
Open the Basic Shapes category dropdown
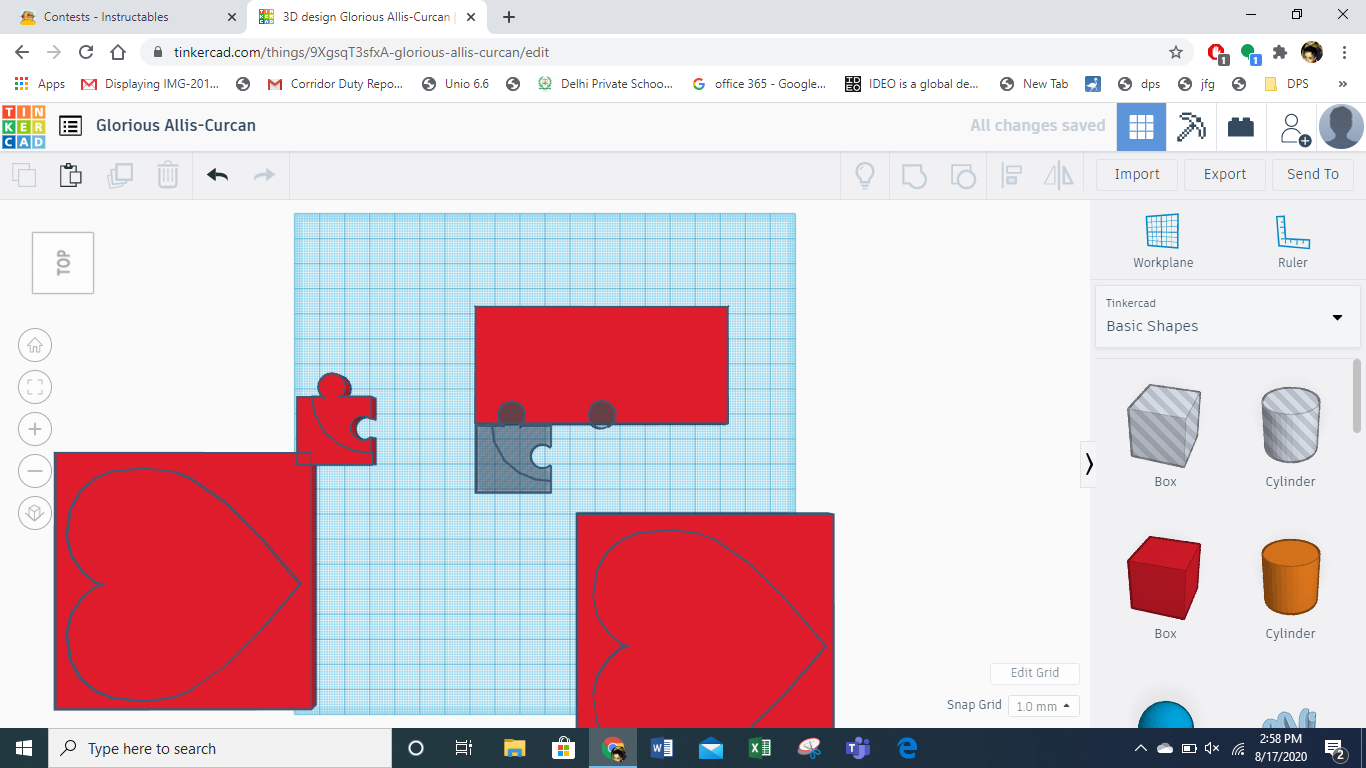pos(1227,317)
